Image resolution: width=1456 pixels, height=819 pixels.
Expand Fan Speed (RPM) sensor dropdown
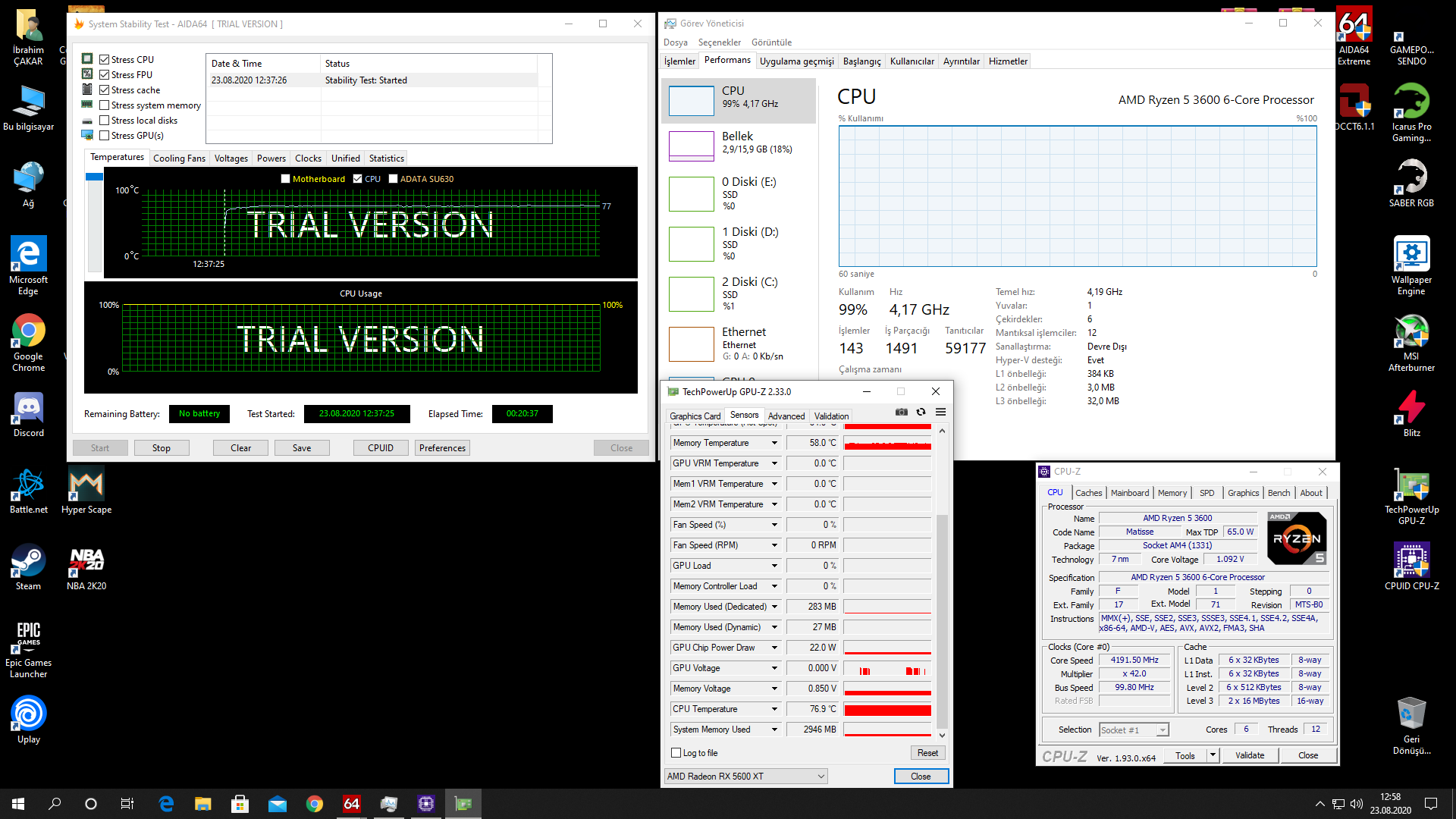(774, 545)
